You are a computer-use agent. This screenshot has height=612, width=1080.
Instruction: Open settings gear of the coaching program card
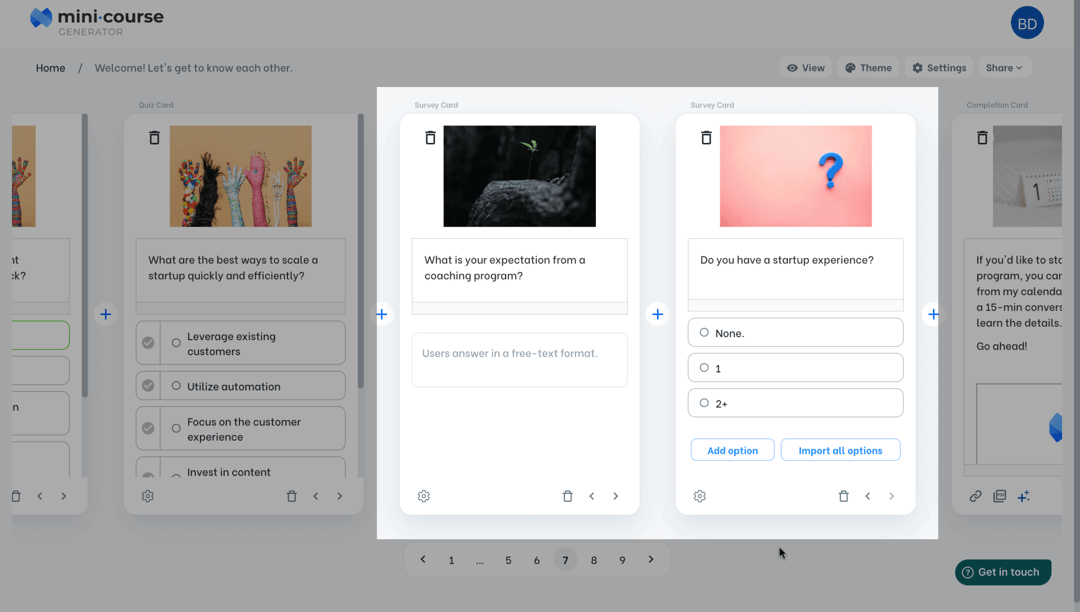click(424, 496)
